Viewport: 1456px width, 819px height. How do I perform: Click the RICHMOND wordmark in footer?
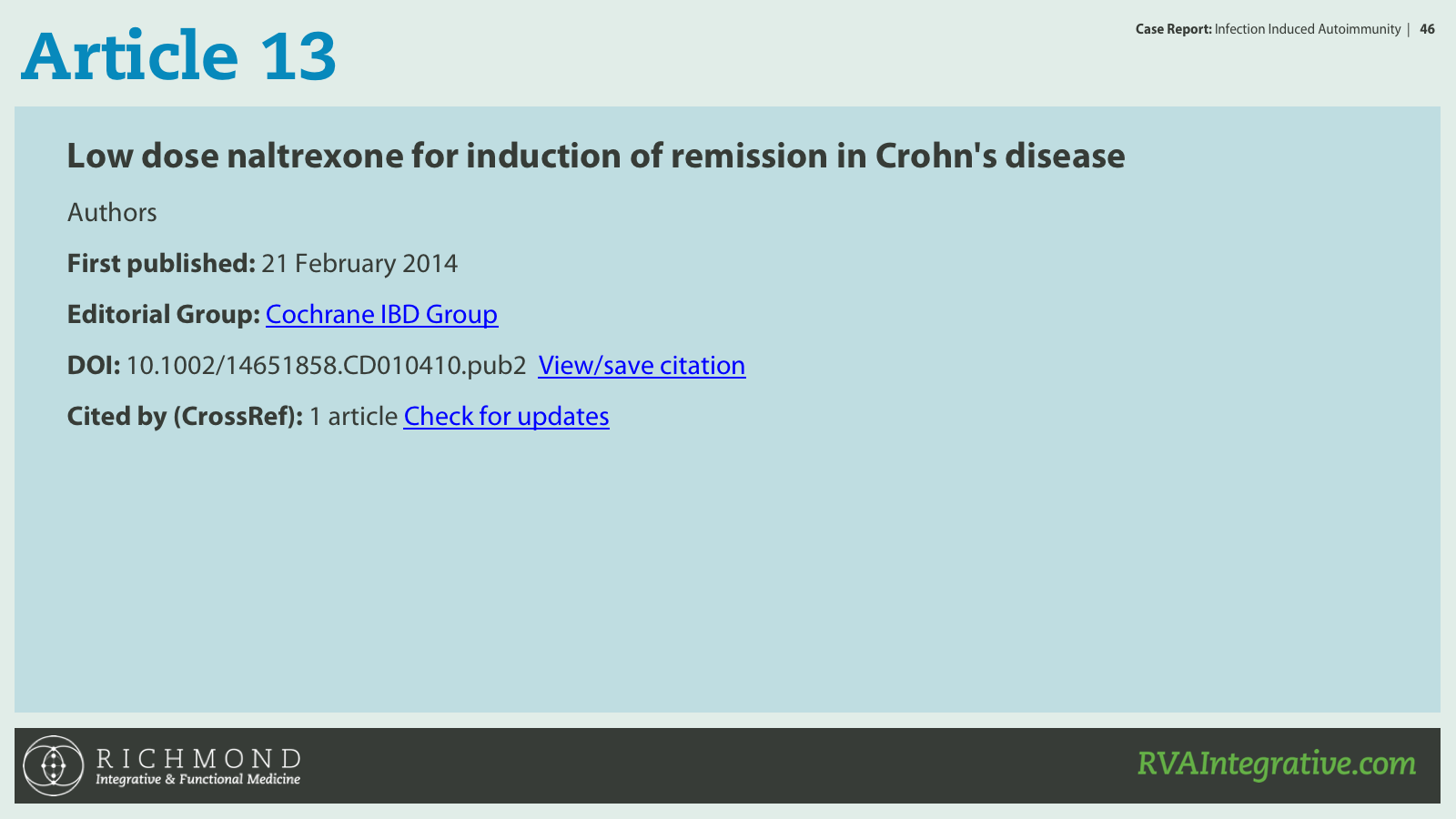click(198, 758)
